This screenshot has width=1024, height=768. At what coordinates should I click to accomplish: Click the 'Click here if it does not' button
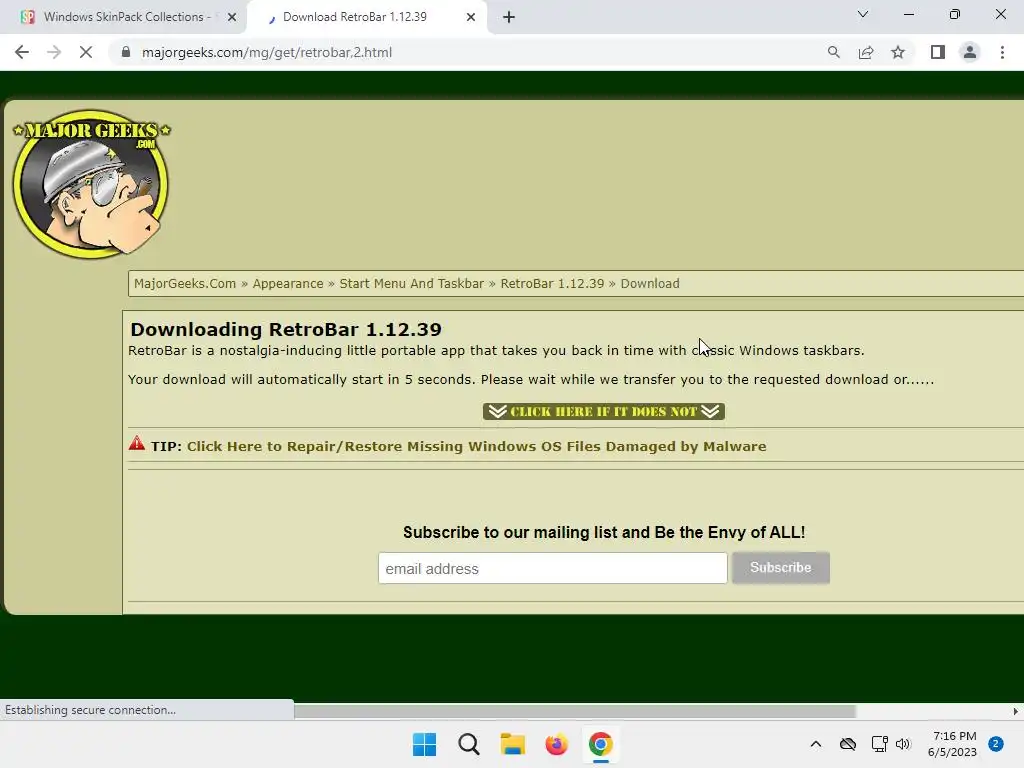point(603,411)
